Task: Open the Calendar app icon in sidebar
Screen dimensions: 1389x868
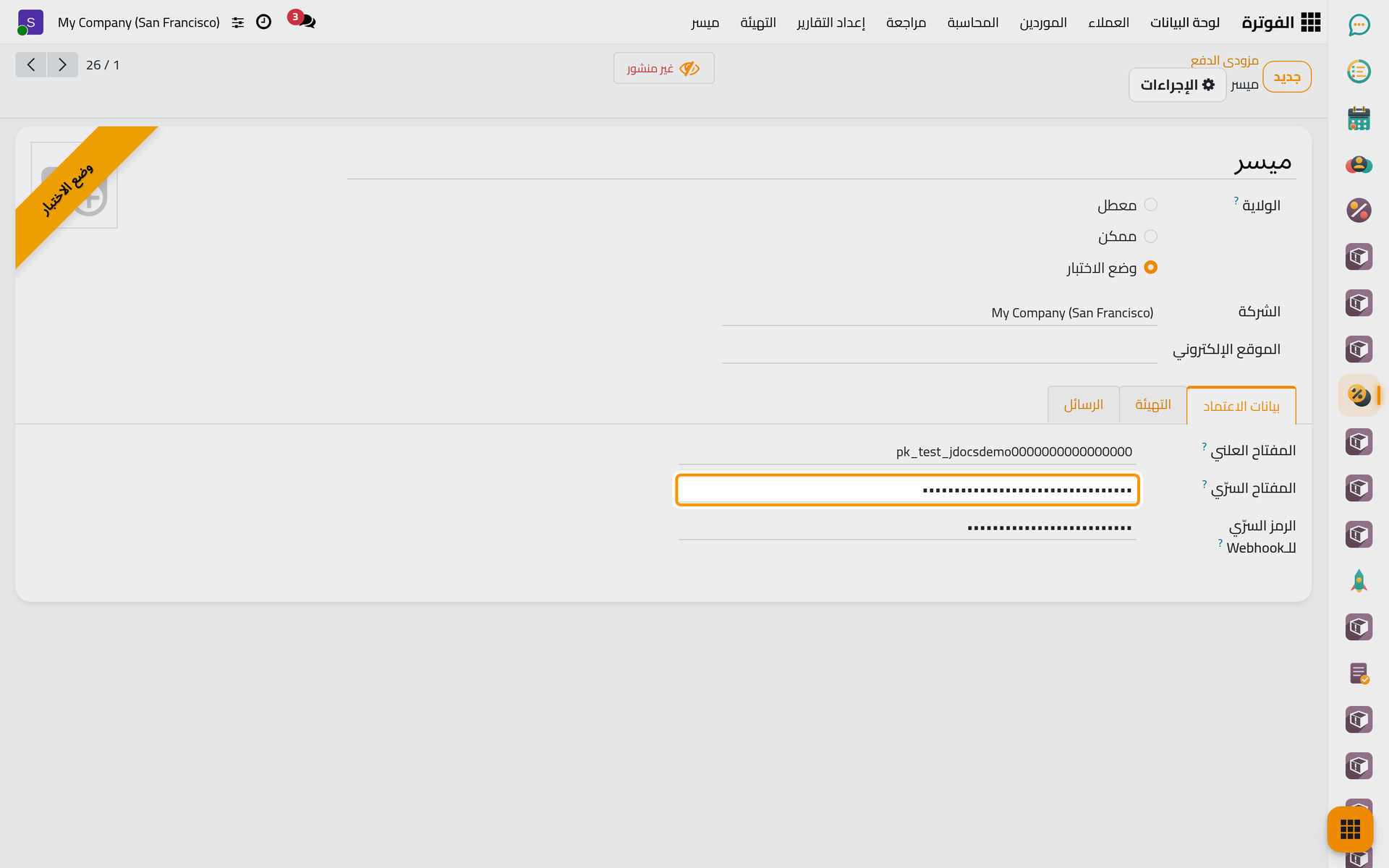Action: (x=1359, y=118)
